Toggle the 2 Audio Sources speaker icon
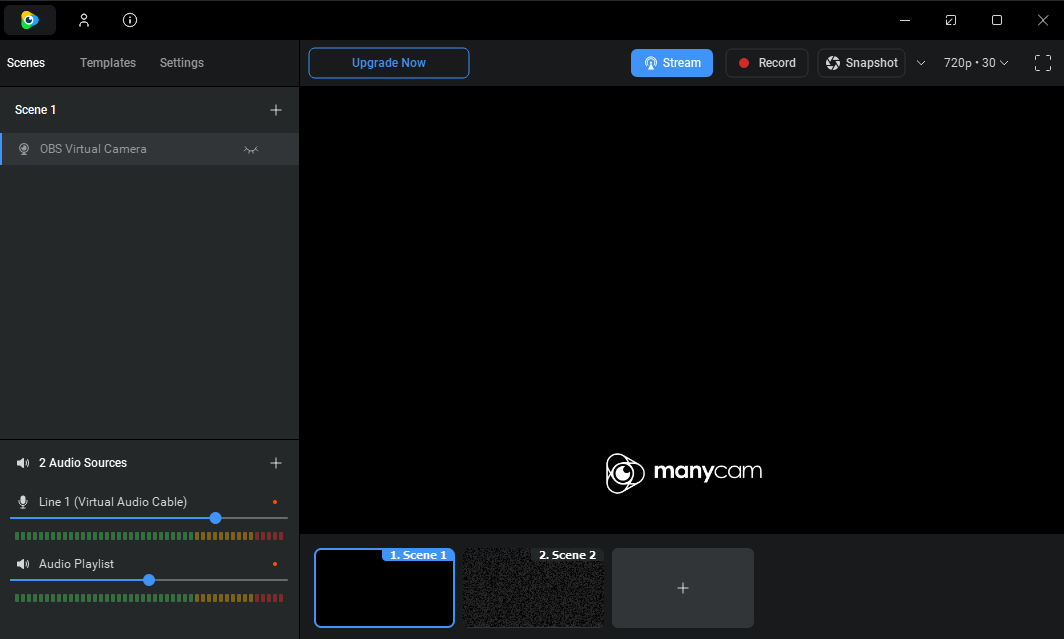1064x639 pixels. (x=23, y=463)
